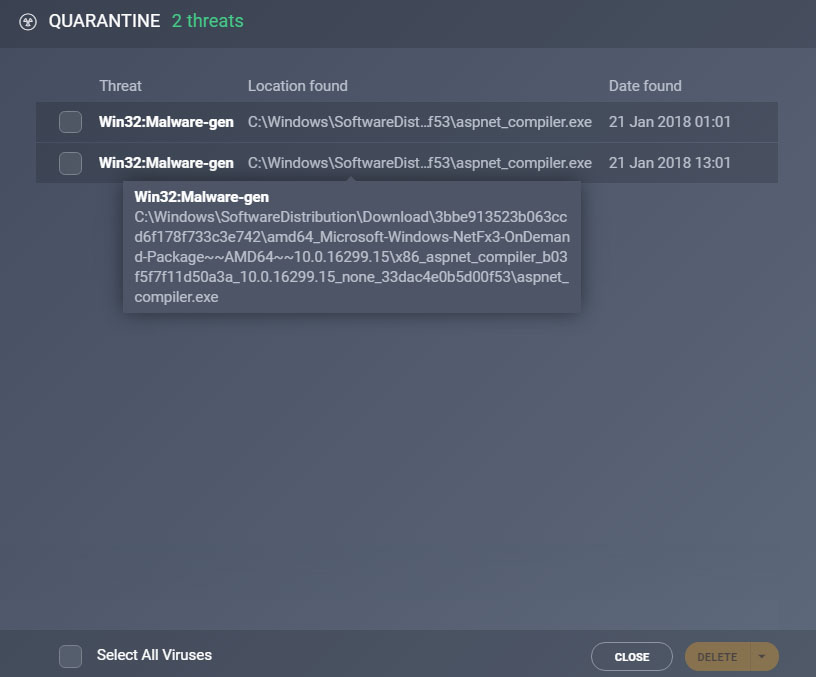Click location path of 01:01 threat
The width and height of the screenshot is (816, 677).
[x=419, y=122]
